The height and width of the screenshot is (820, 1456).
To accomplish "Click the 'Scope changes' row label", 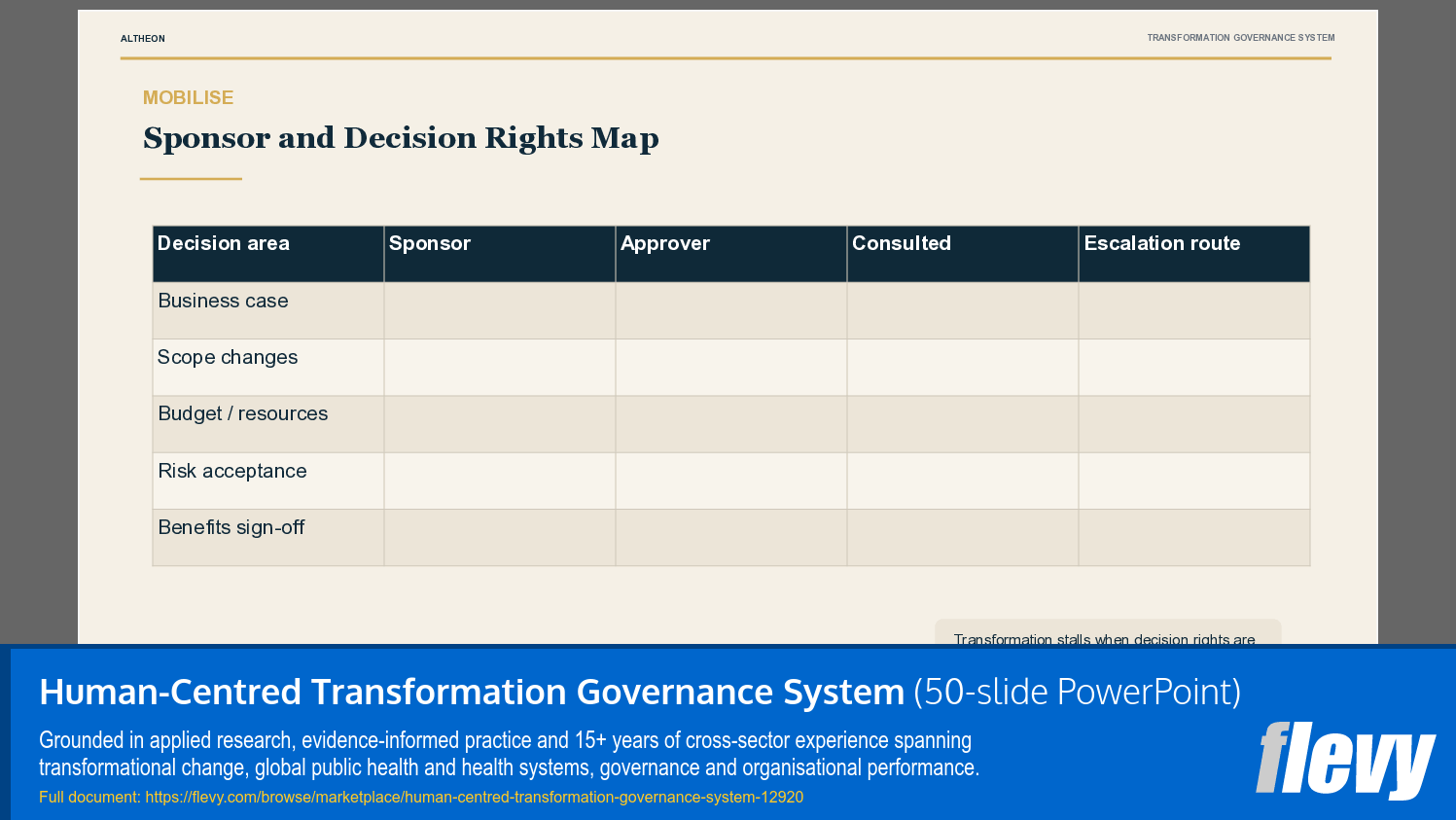I will pos(228,357).
